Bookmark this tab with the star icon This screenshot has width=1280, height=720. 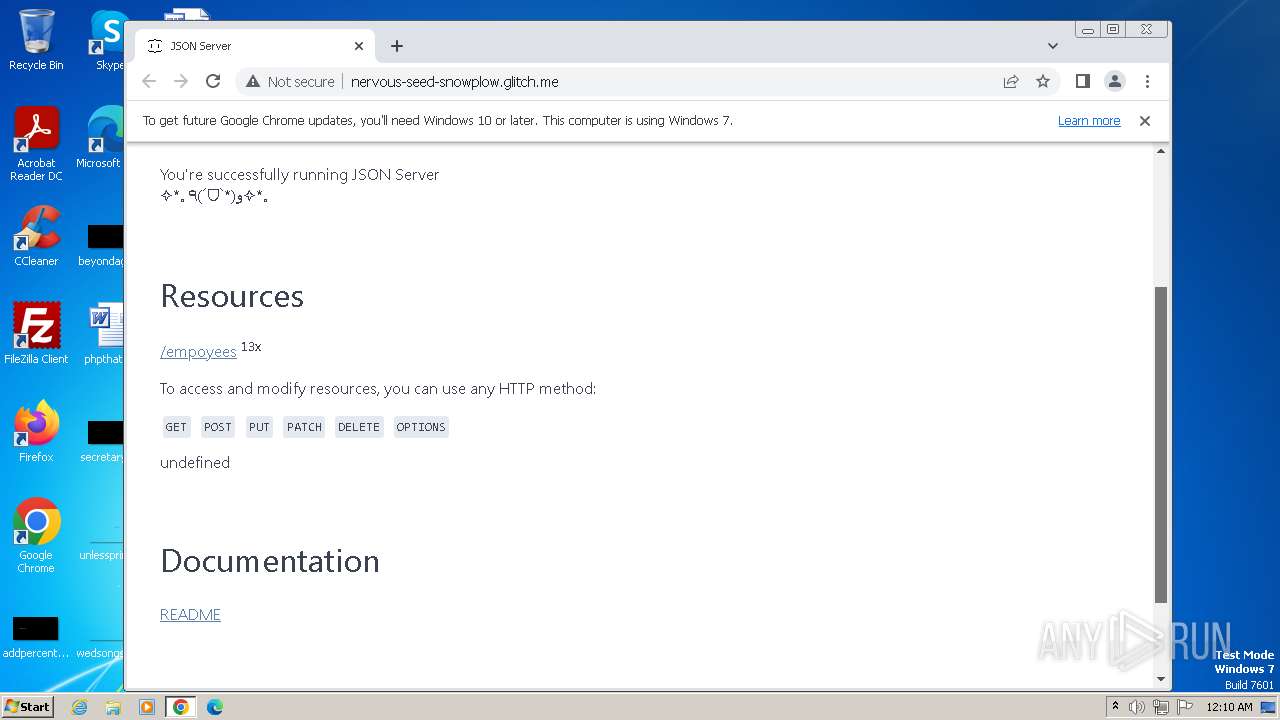pos(1043,81)
